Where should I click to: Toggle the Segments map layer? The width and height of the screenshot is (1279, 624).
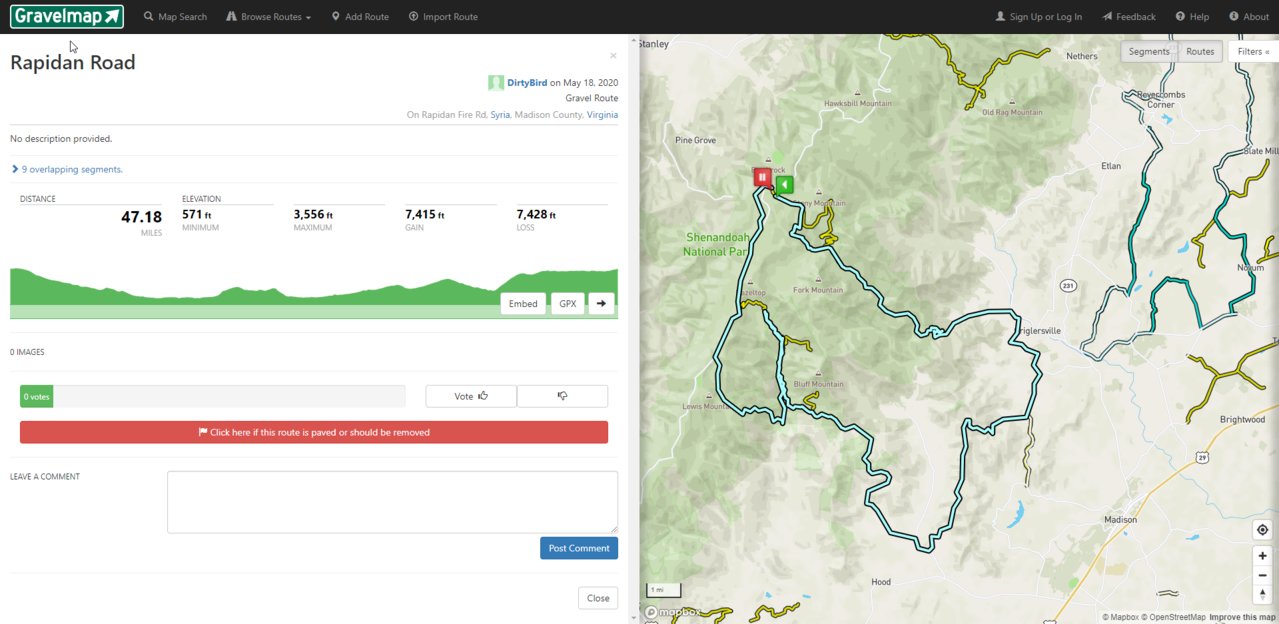pyautogui.click(x=1148, y=51)
